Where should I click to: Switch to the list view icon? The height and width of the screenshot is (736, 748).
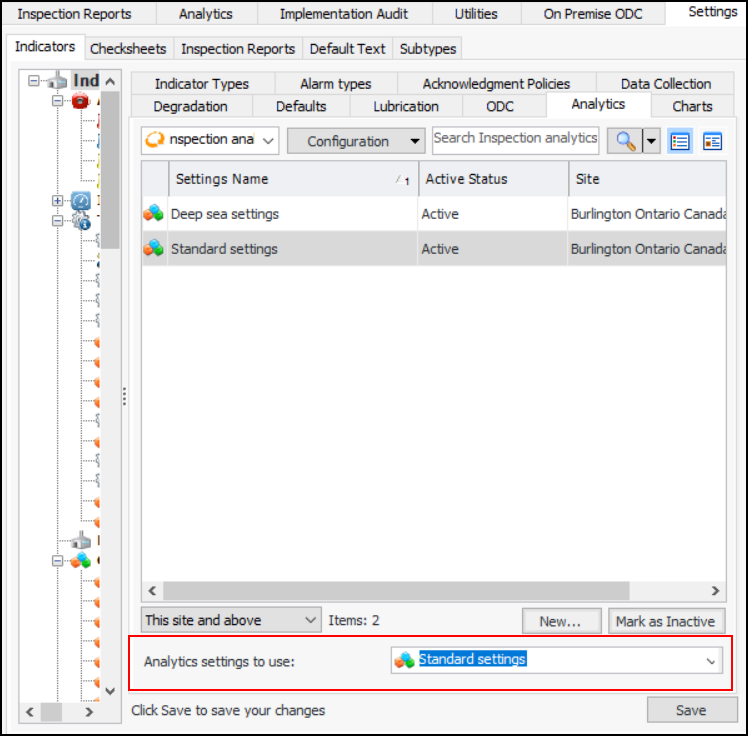[x=679, y=141]
